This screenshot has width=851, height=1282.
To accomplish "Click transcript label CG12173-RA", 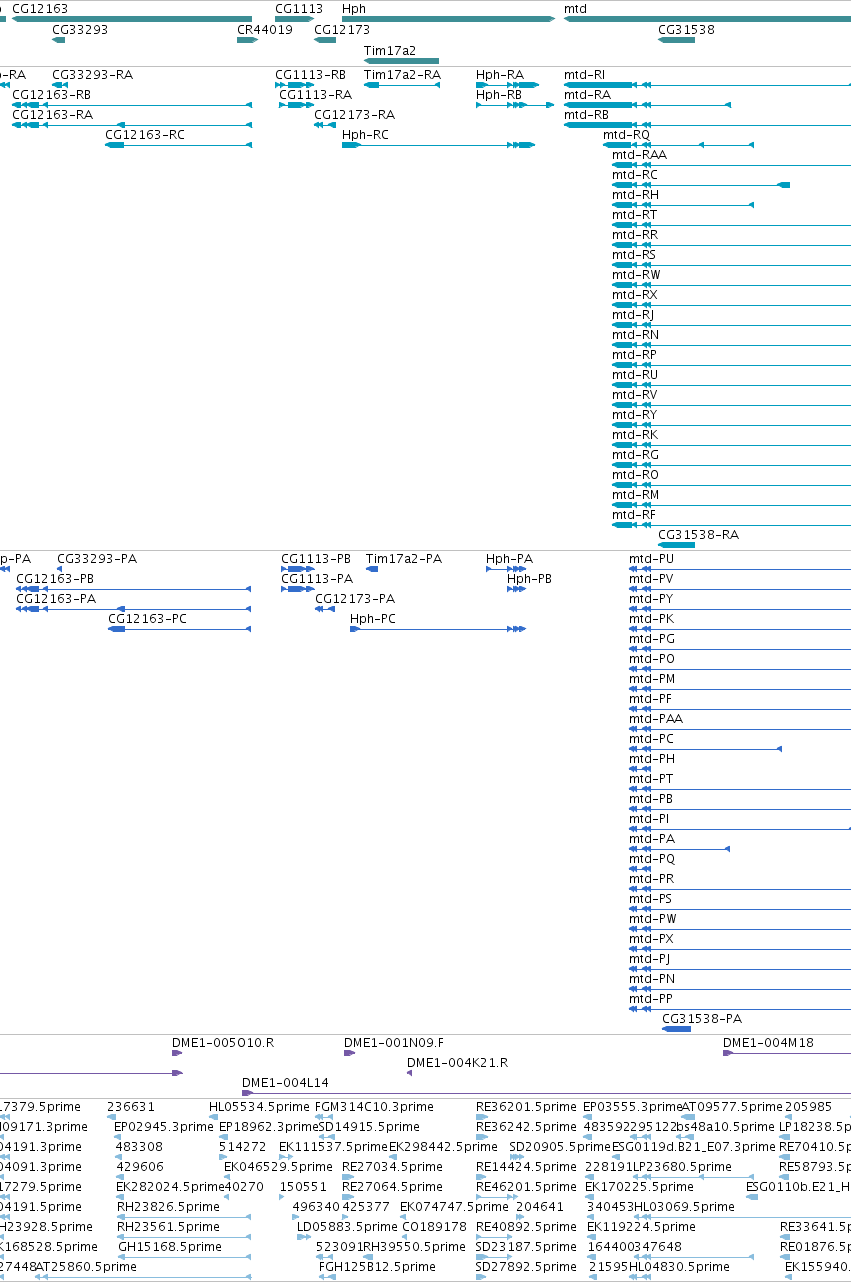I will (354, 115).
